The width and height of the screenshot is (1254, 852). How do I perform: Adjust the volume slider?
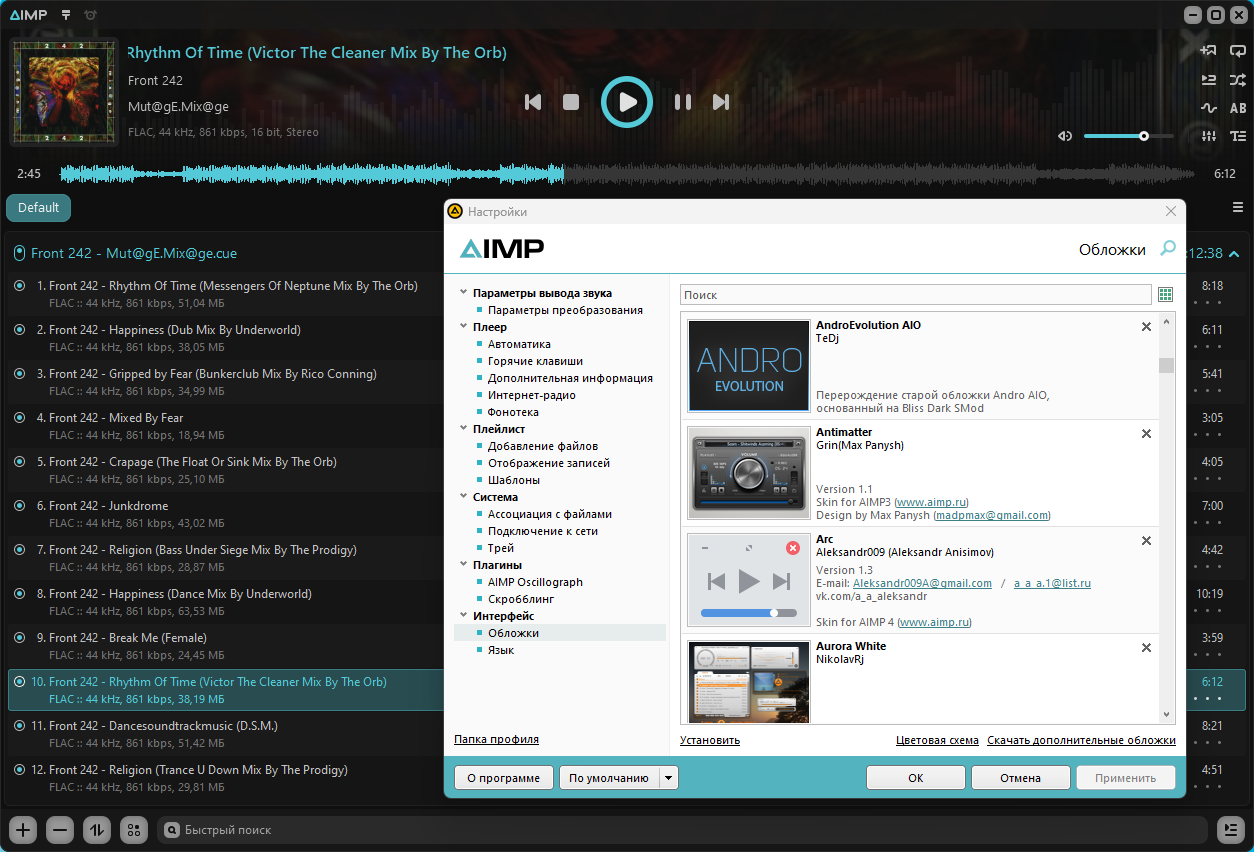tap(1129, 136)
